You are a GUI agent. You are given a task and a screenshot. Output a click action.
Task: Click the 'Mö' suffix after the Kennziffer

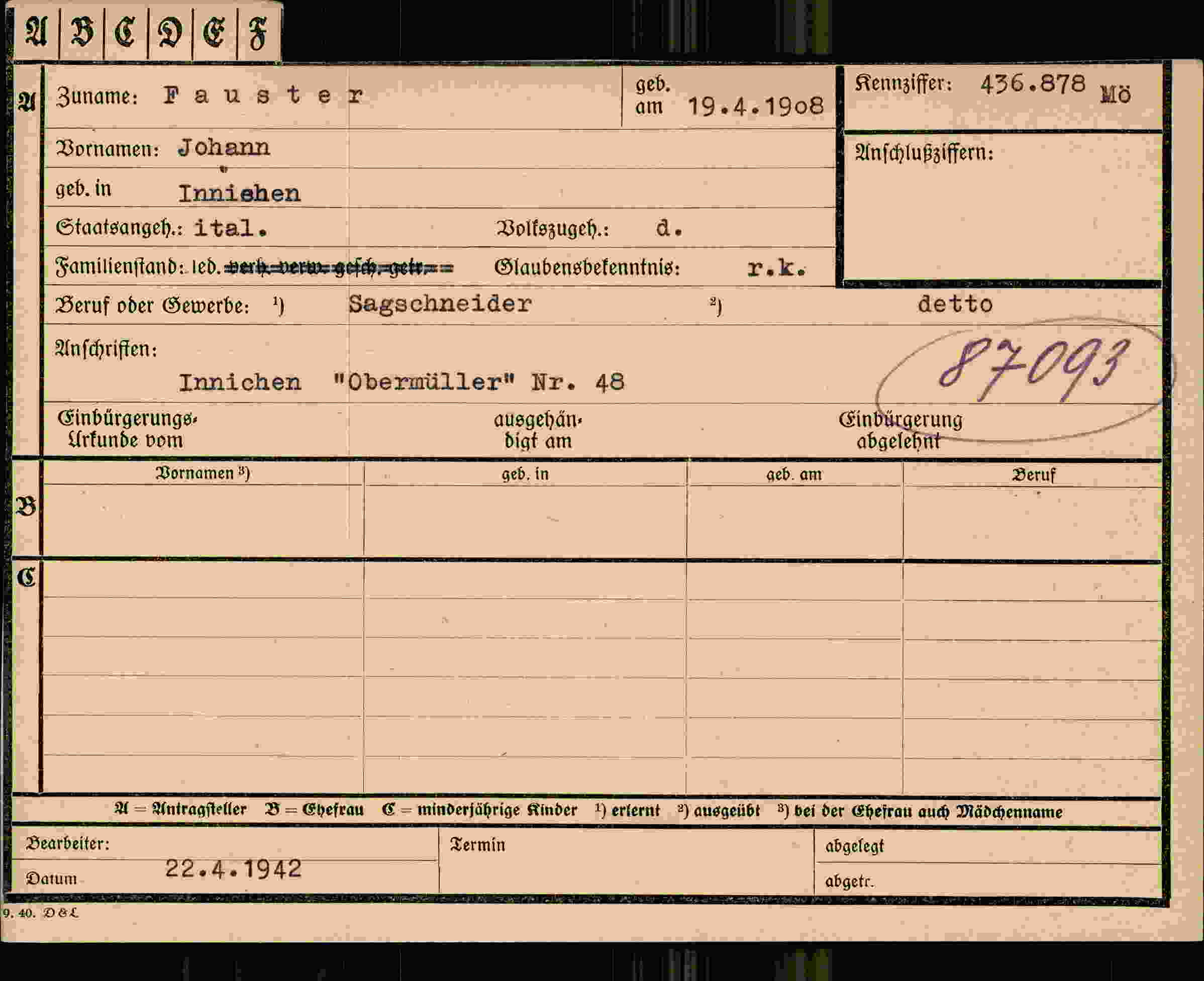pyautogui.click(x=1115, y=94)
